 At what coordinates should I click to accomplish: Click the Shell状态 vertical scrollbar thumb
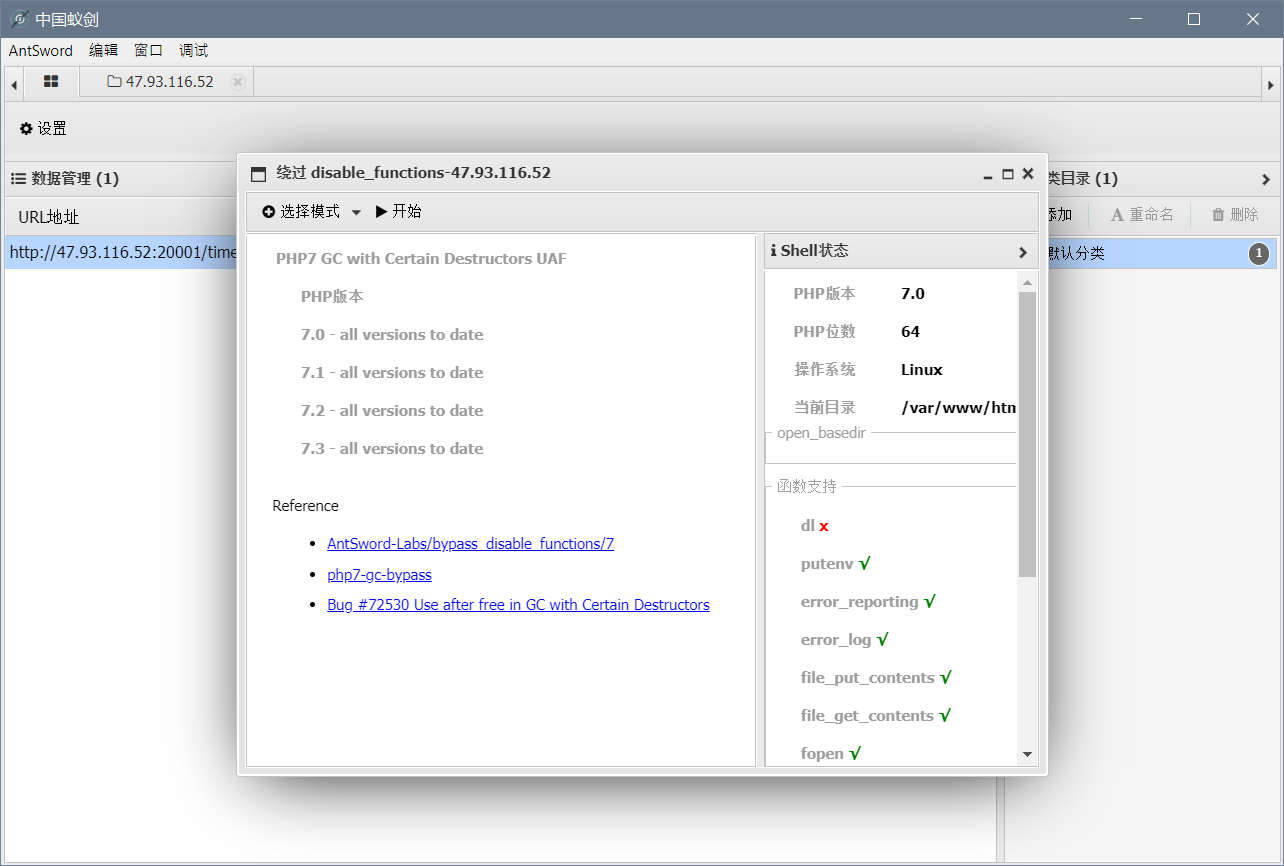coord(1027,434)
